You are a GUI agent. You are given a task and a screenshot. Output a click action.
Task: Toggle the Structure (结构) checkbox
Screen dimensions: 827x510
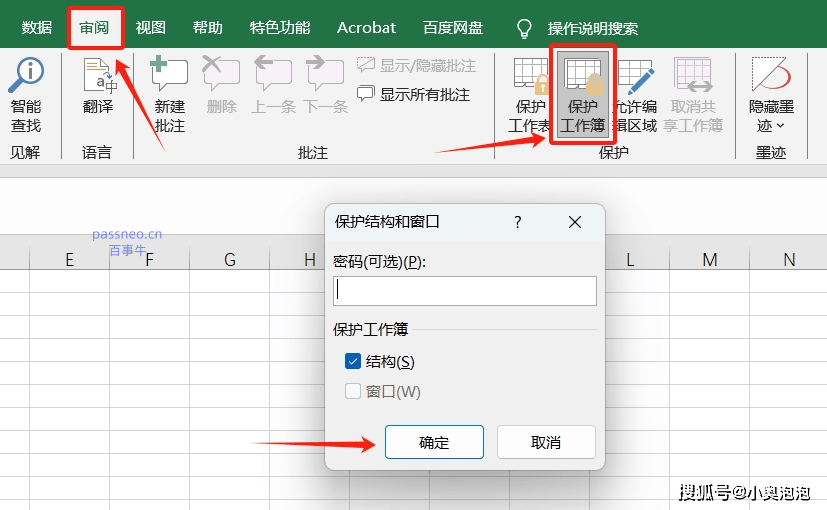(353, 362)
